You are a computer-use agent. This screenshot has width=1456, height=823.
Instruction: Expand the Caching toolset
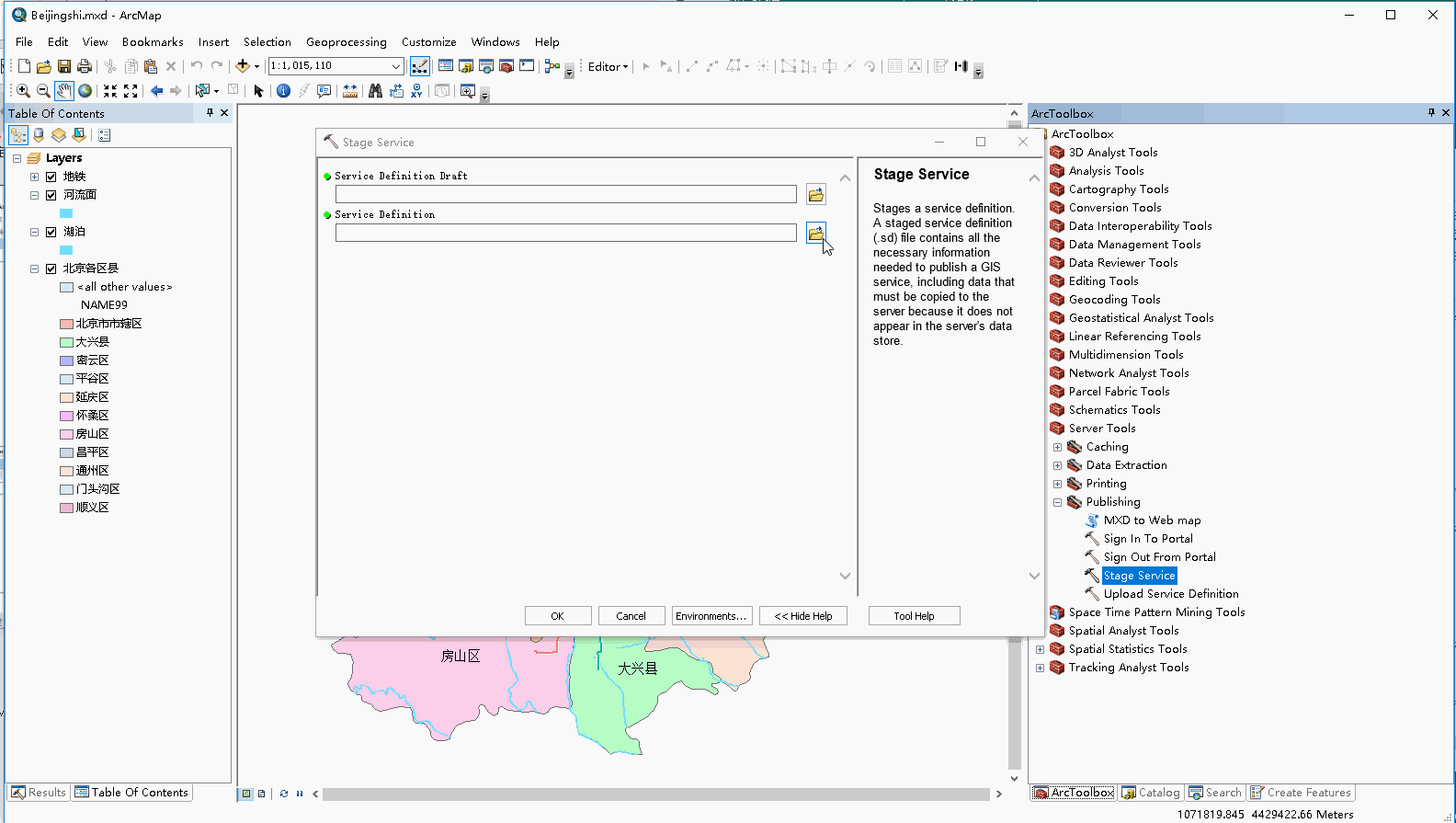[1057, 447]
